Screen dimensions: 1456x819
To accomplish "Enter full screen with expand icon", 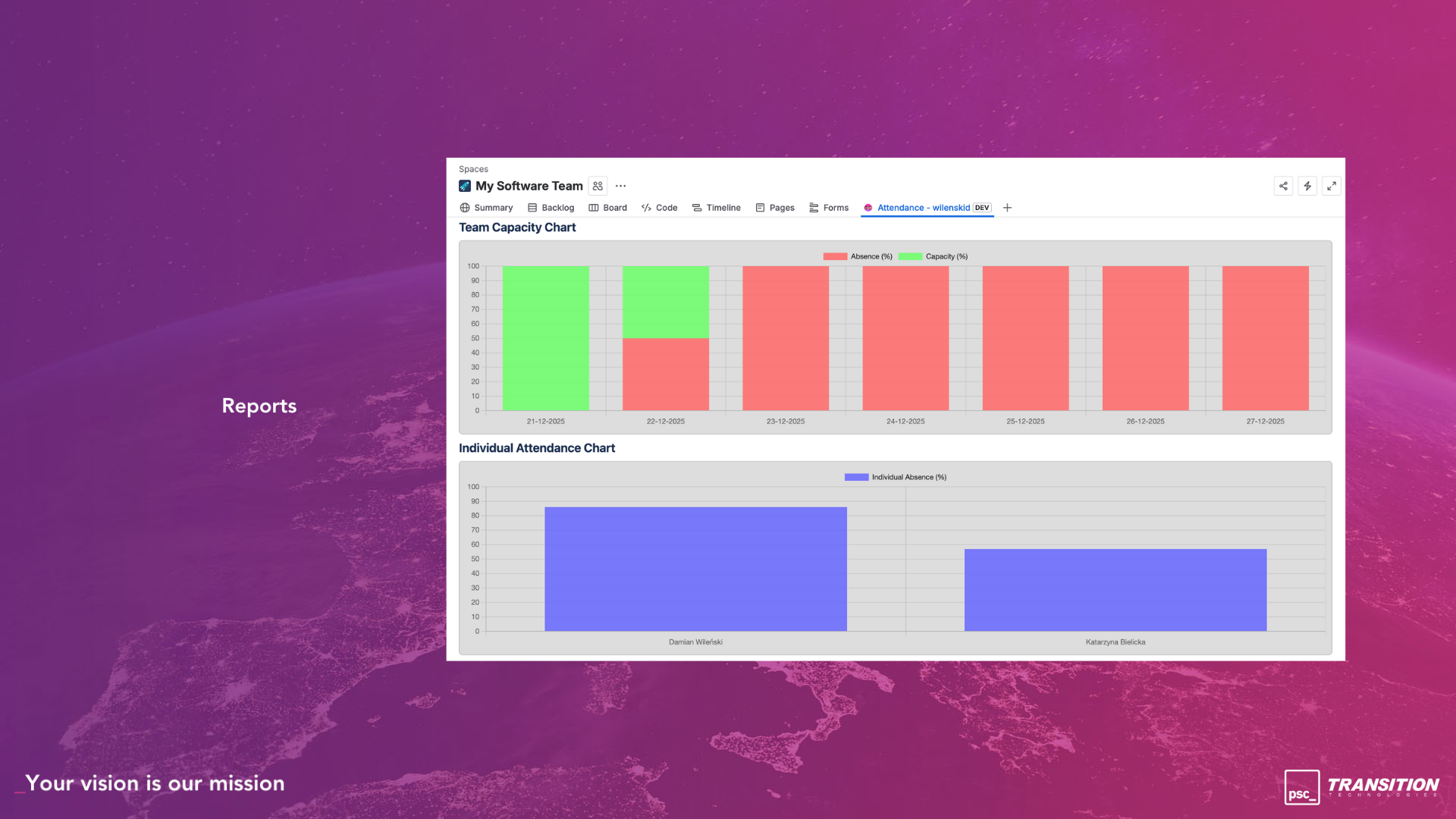I will click(x=1332, y=186).
